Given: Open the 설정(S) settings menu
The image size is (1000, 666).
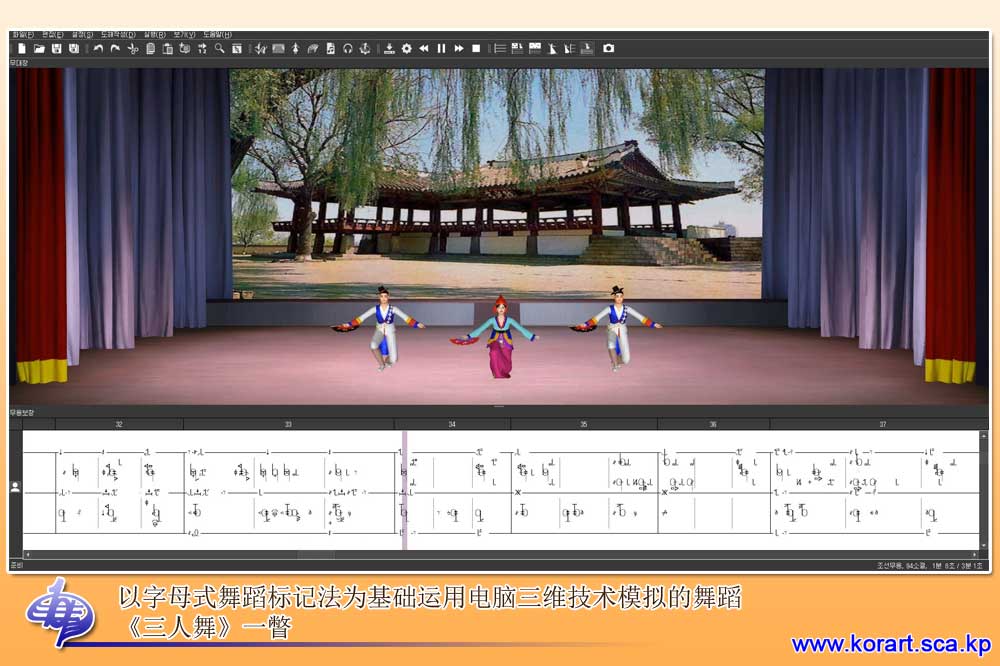Looking at the screenshot, I should point(82,34).
